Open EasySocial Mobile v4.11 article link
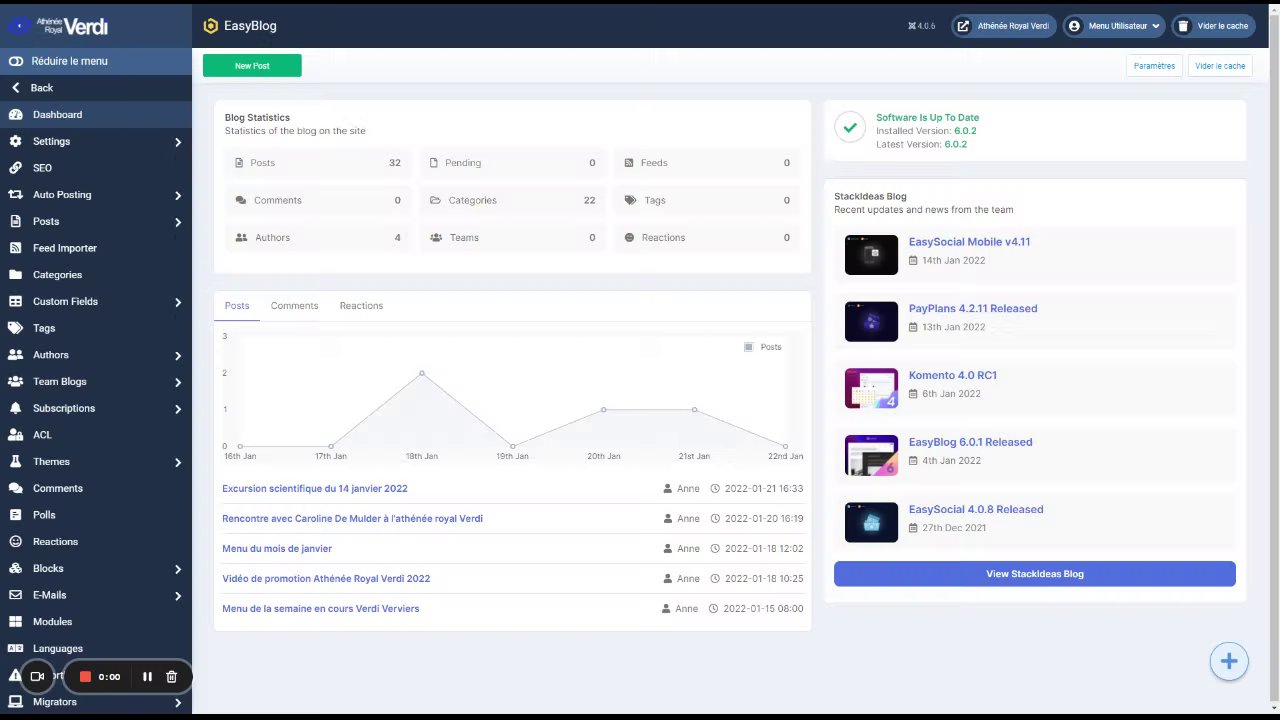This screenshot has width=1280, height=720. pos(969,242)
